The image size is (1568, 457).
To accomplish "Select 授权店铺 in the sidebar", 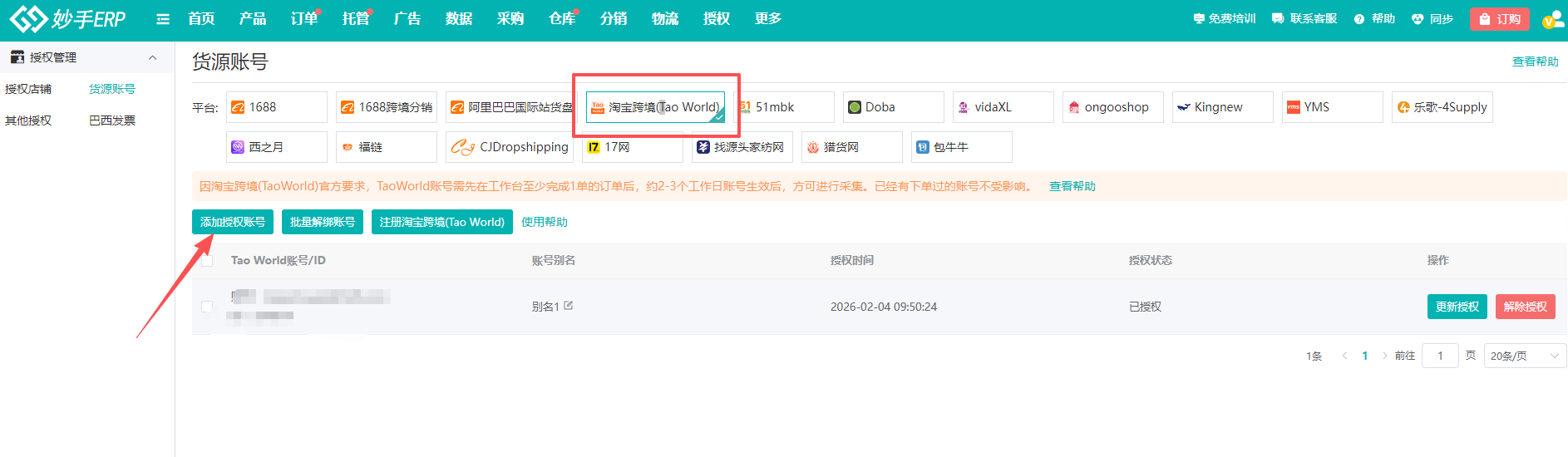I will 28,89.
